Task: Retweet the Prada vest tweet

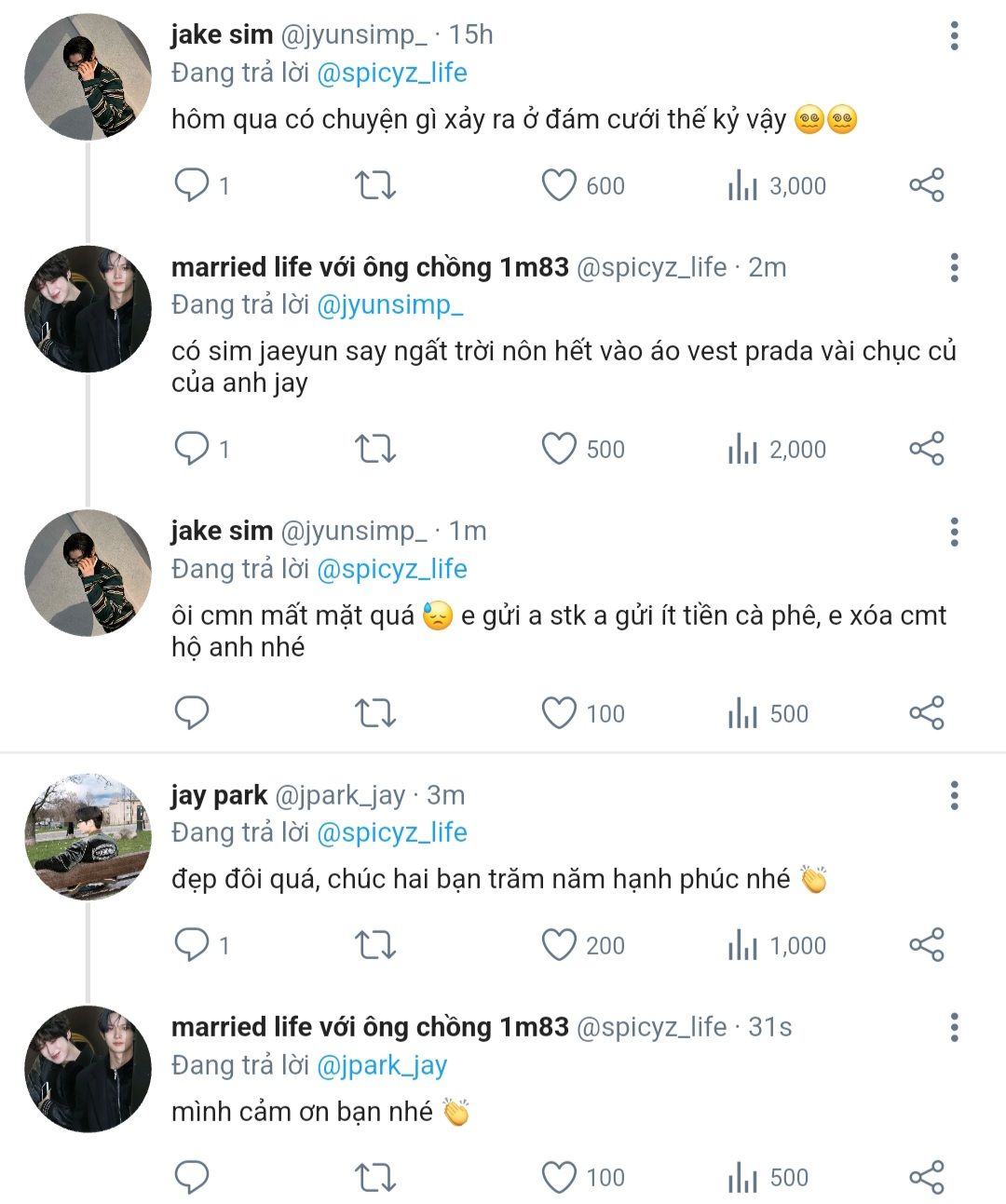Action: (x=375, y=450)
